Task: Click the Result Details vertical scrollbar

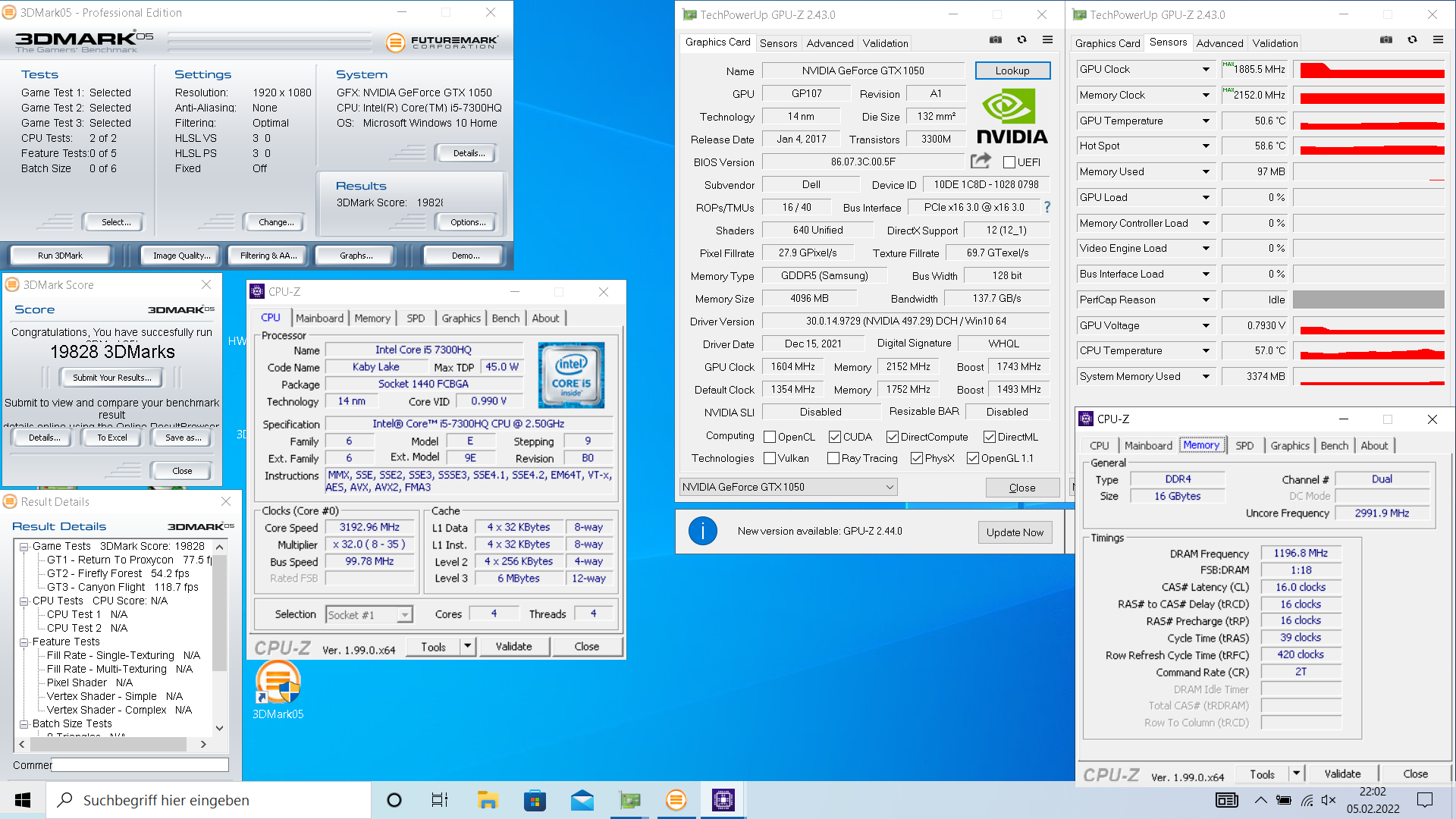Action: (219, 637)
